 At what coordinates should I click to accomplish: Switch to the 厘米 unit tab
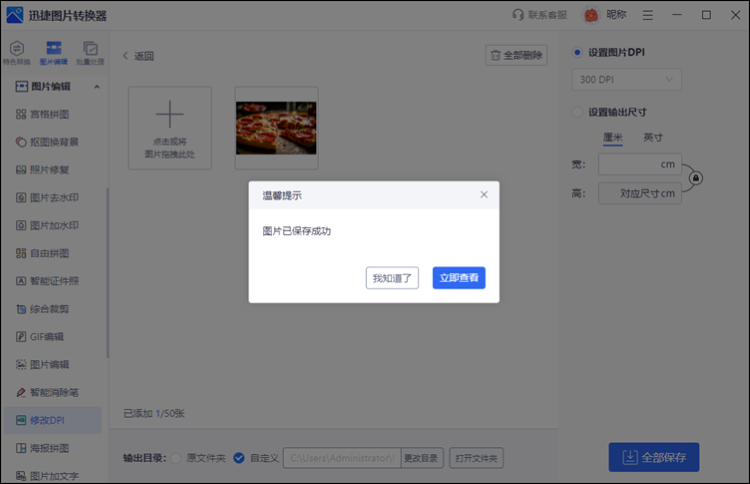(613, 138)
